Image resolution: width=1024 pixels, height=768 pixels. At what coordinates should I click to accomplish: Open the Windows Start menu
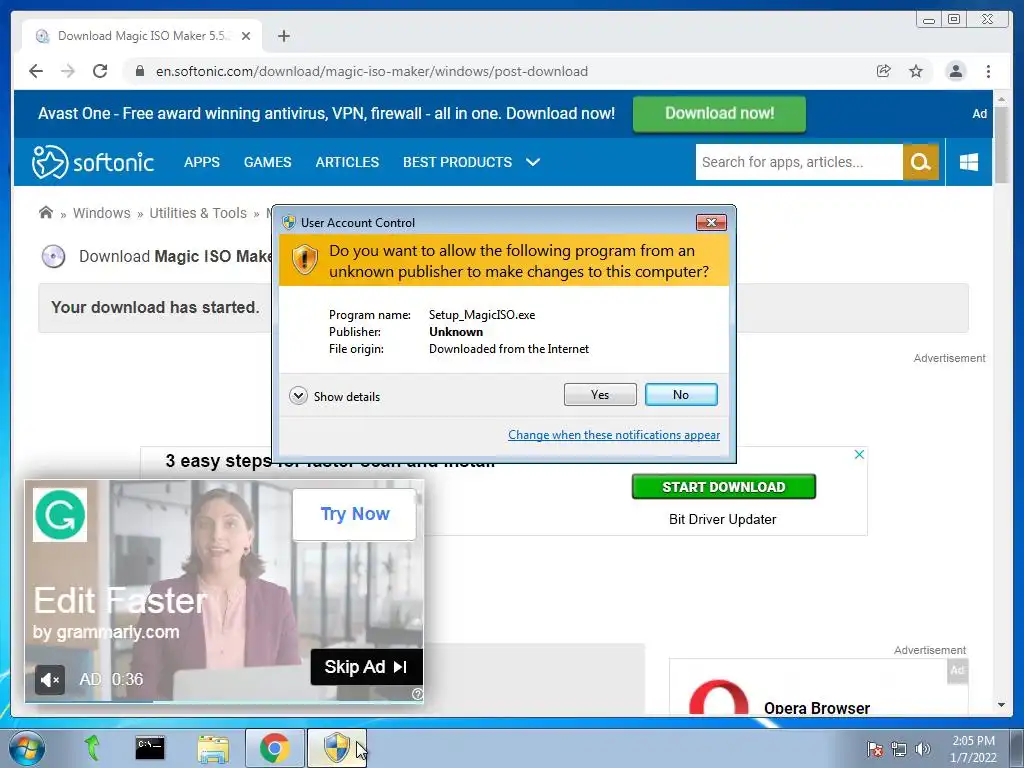(x=27, y=748)
